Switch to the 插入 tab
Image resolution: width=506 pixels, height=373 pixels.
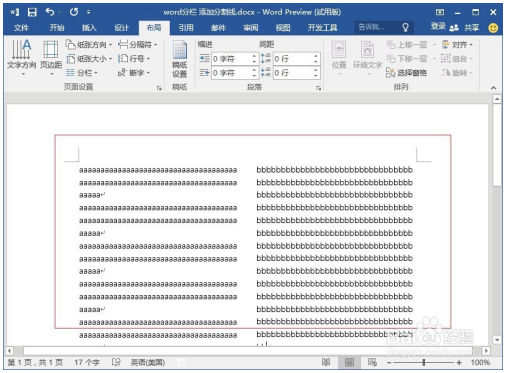(x=89, y=28)
